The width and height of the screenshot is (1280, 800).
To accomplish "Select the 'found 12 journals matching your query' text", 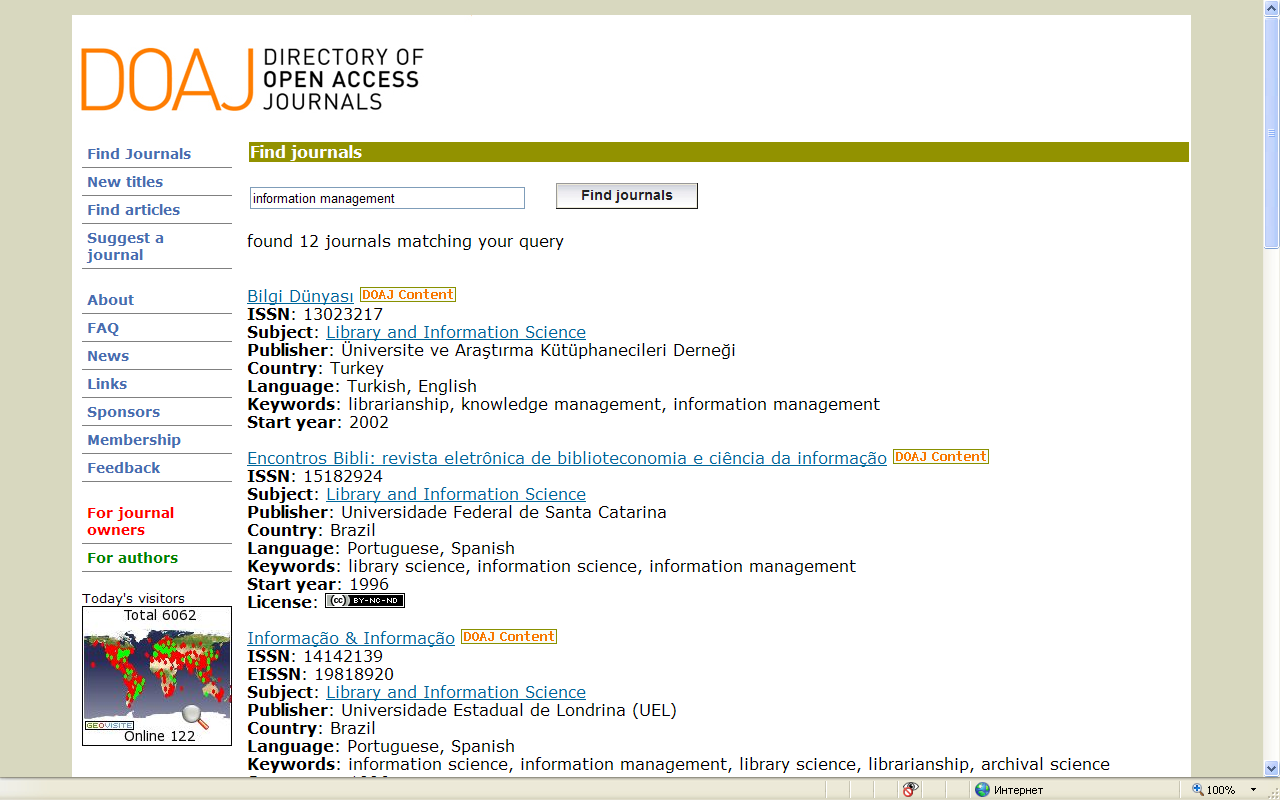I will (x=405, y=242).
